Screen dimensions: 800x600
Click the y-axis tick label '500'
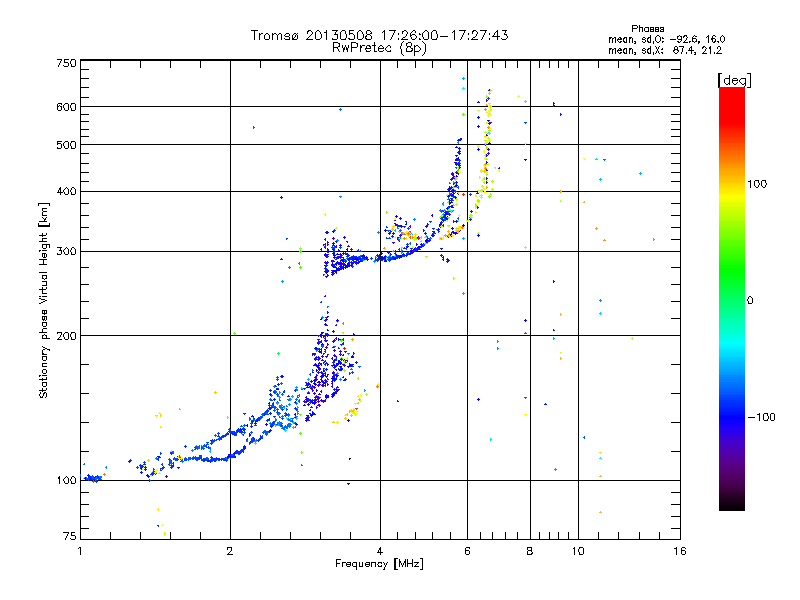[x=66, y=145]
